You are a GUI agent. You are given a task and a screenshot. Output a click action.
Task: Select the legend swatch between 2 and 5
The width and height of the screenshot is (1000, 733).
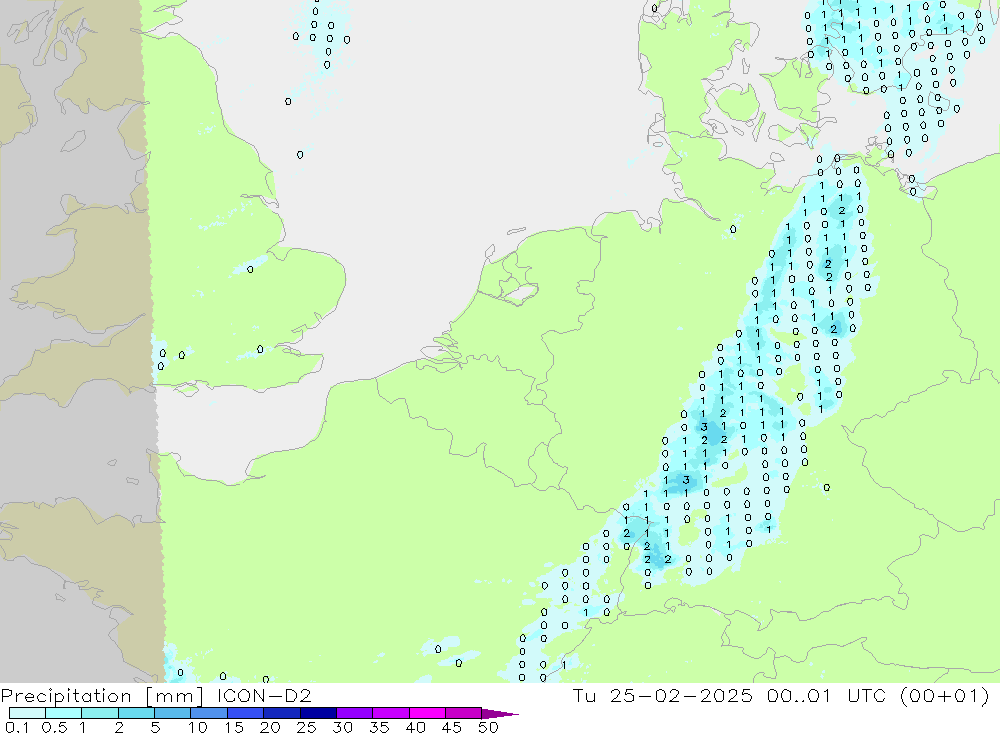click(x=136, y=713)
